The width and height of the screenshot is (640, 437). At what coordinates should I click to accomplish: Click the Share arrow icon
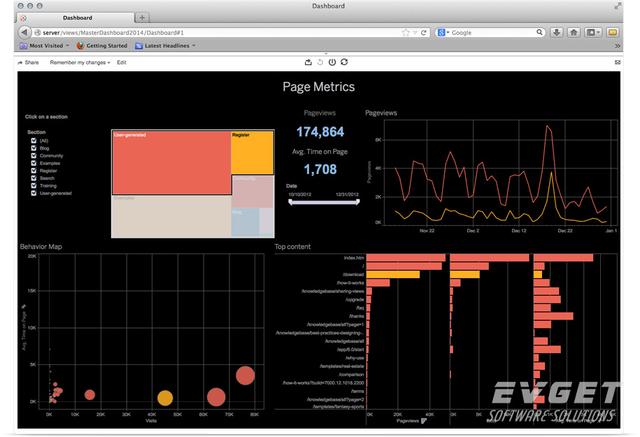pos(20,62)
